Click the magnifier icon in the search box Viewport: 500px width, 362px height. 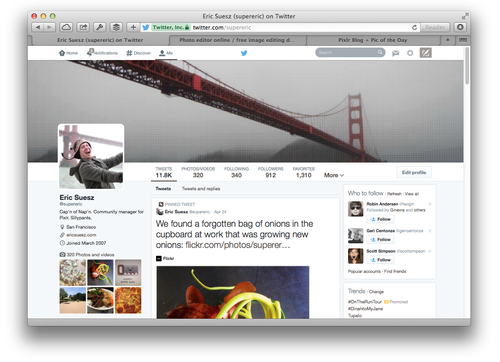[380, 52]
